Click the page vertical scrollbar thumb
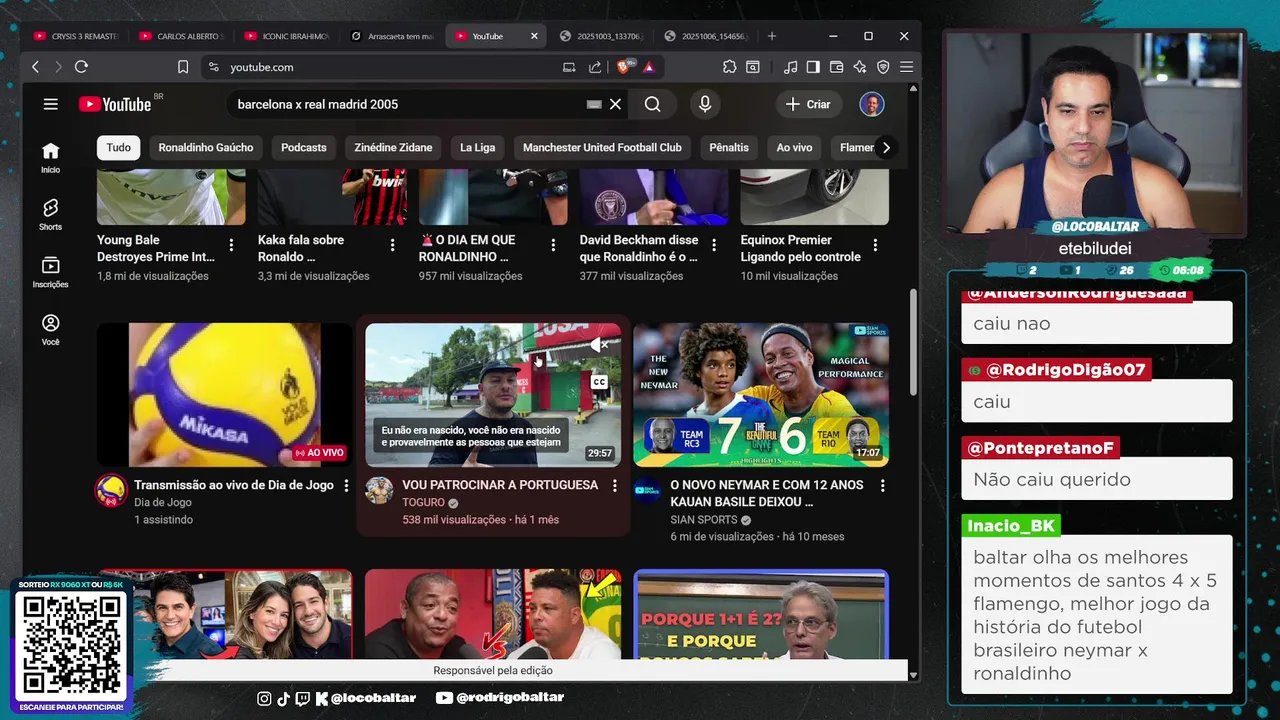This screenshot has width=1280, height=720. [x=913, y=343]
